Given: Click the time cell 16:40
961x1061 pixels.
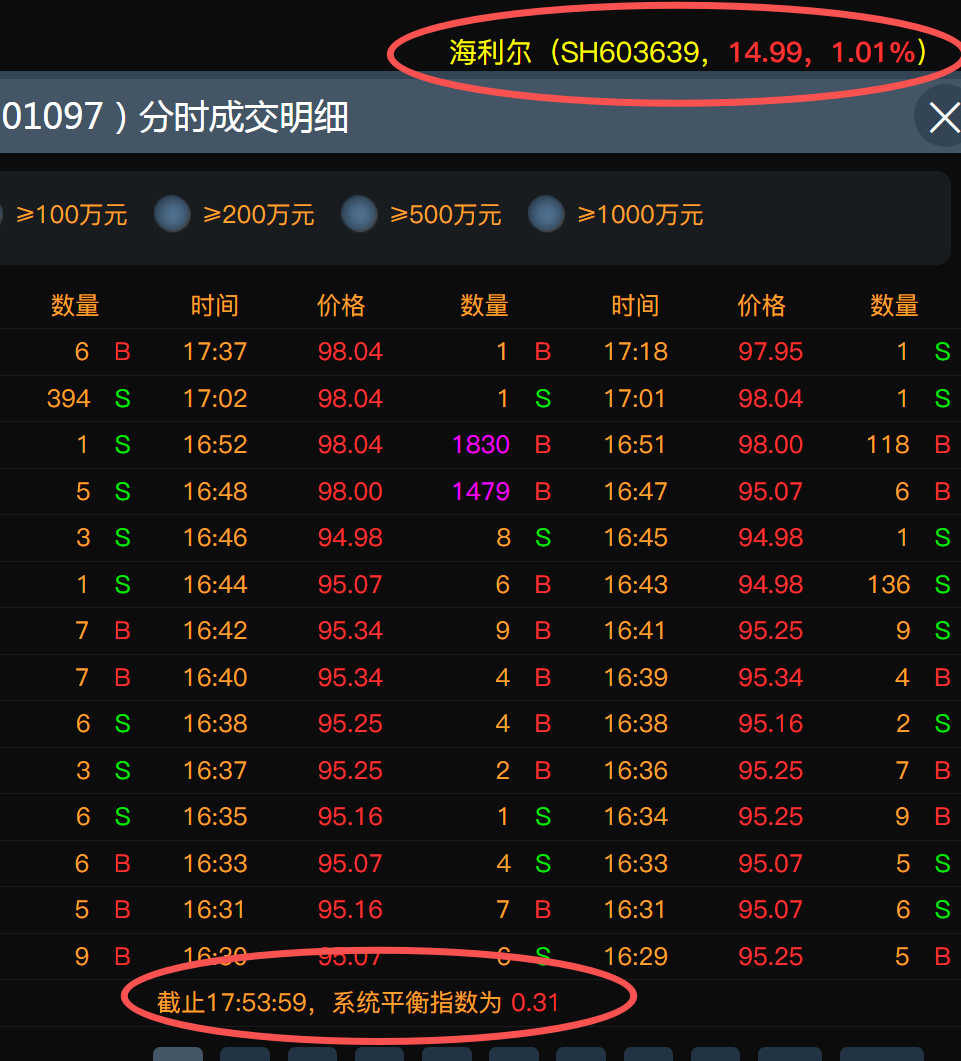Looking at the screenshot, I should (215, 677).
